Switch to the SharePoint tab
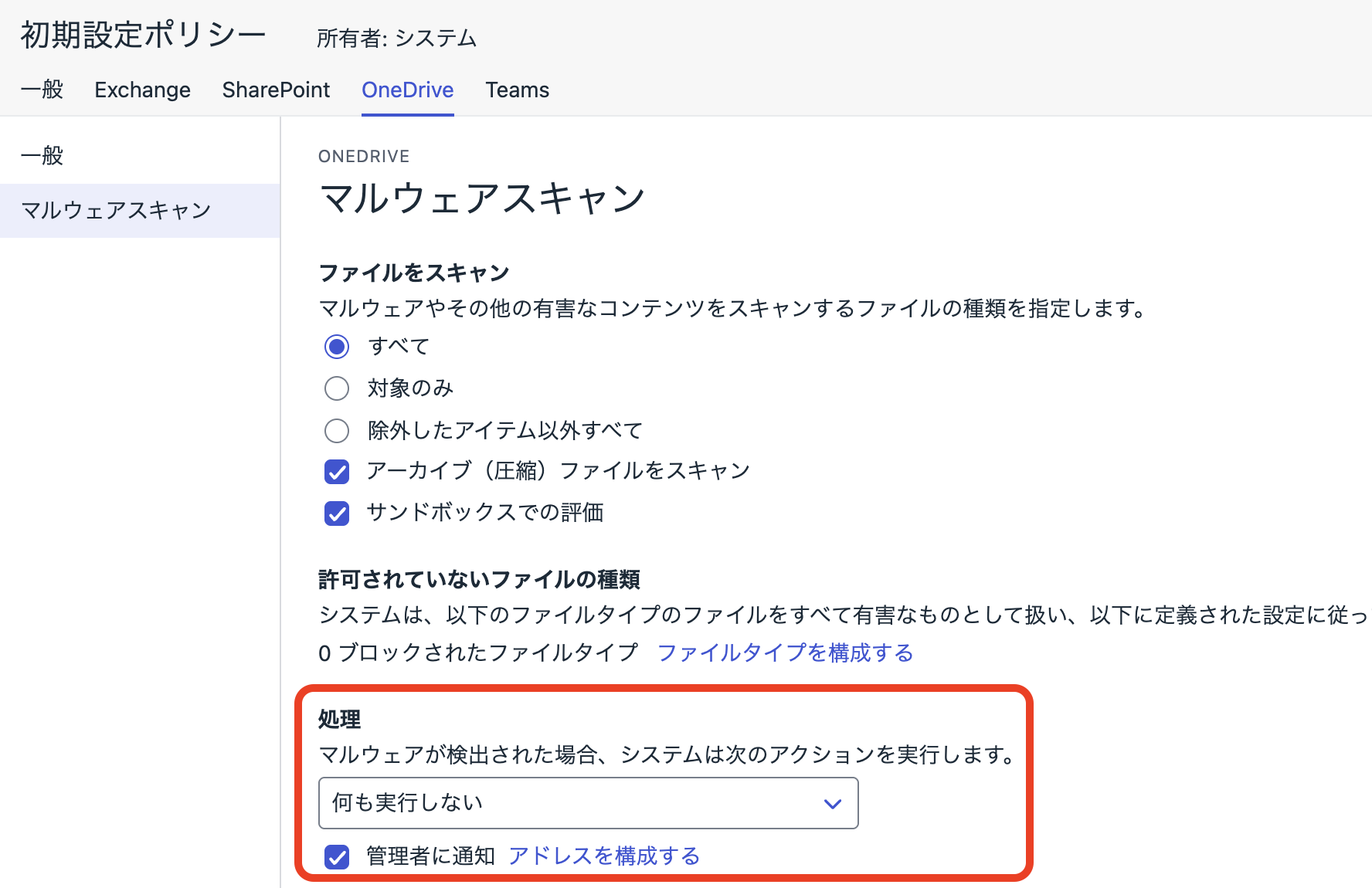 tap(276, 90)
